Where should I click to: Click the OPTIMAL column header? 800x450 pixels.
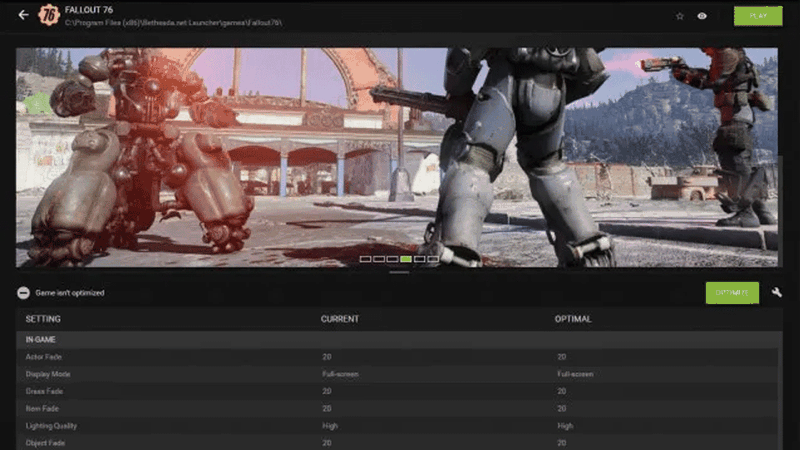pyautogui.click(x=573, y=319)
